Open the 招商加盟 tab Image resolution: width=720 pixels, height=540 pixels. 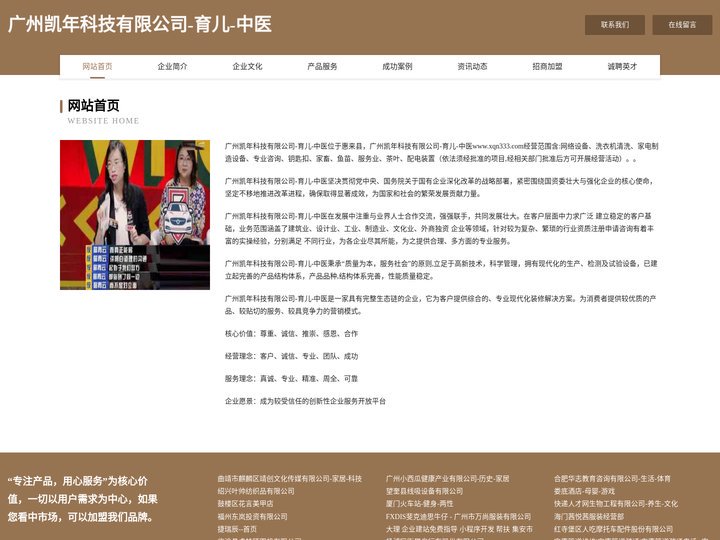coord(547,66)
